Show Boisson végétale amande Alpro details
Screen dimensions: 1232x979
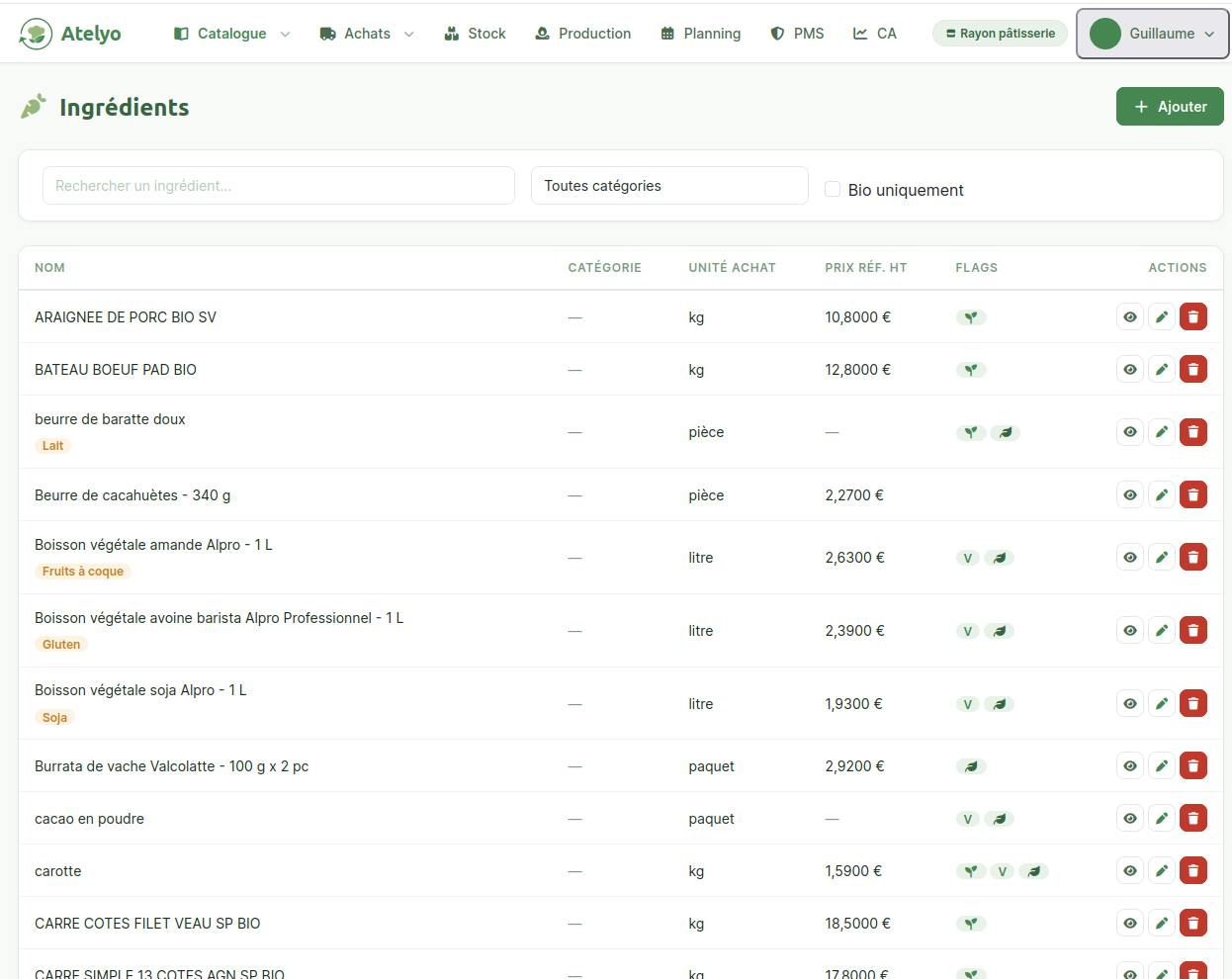[1129, 558]
